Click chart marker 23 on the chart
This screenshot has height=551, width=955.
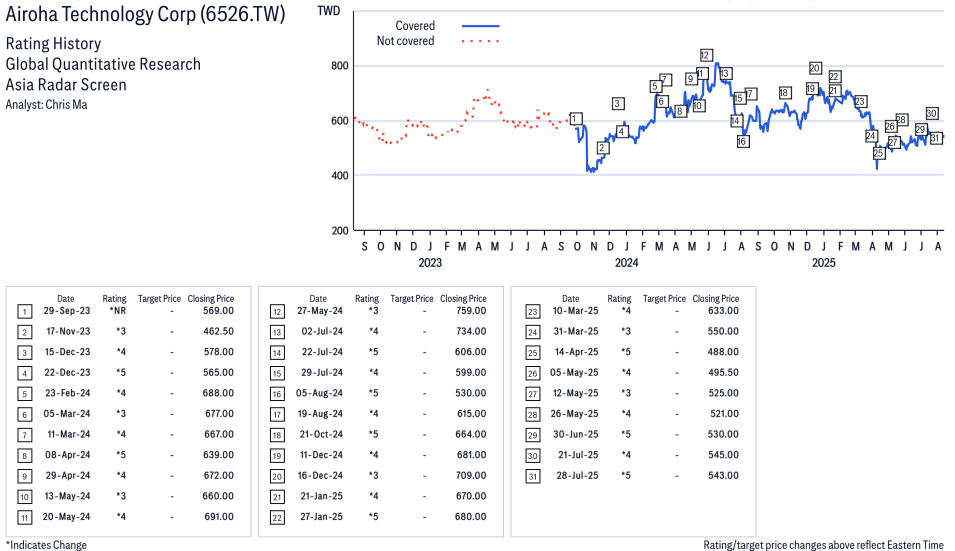(860, 101)
